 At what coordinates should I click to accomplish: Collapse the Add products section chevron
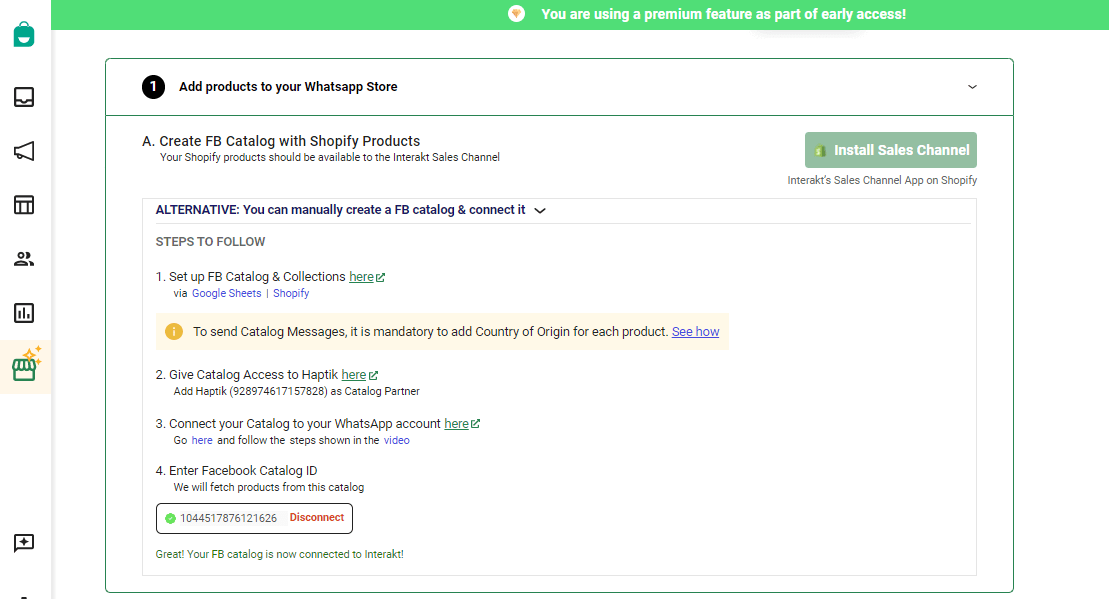pyautogui.click(x=972, y=87)
